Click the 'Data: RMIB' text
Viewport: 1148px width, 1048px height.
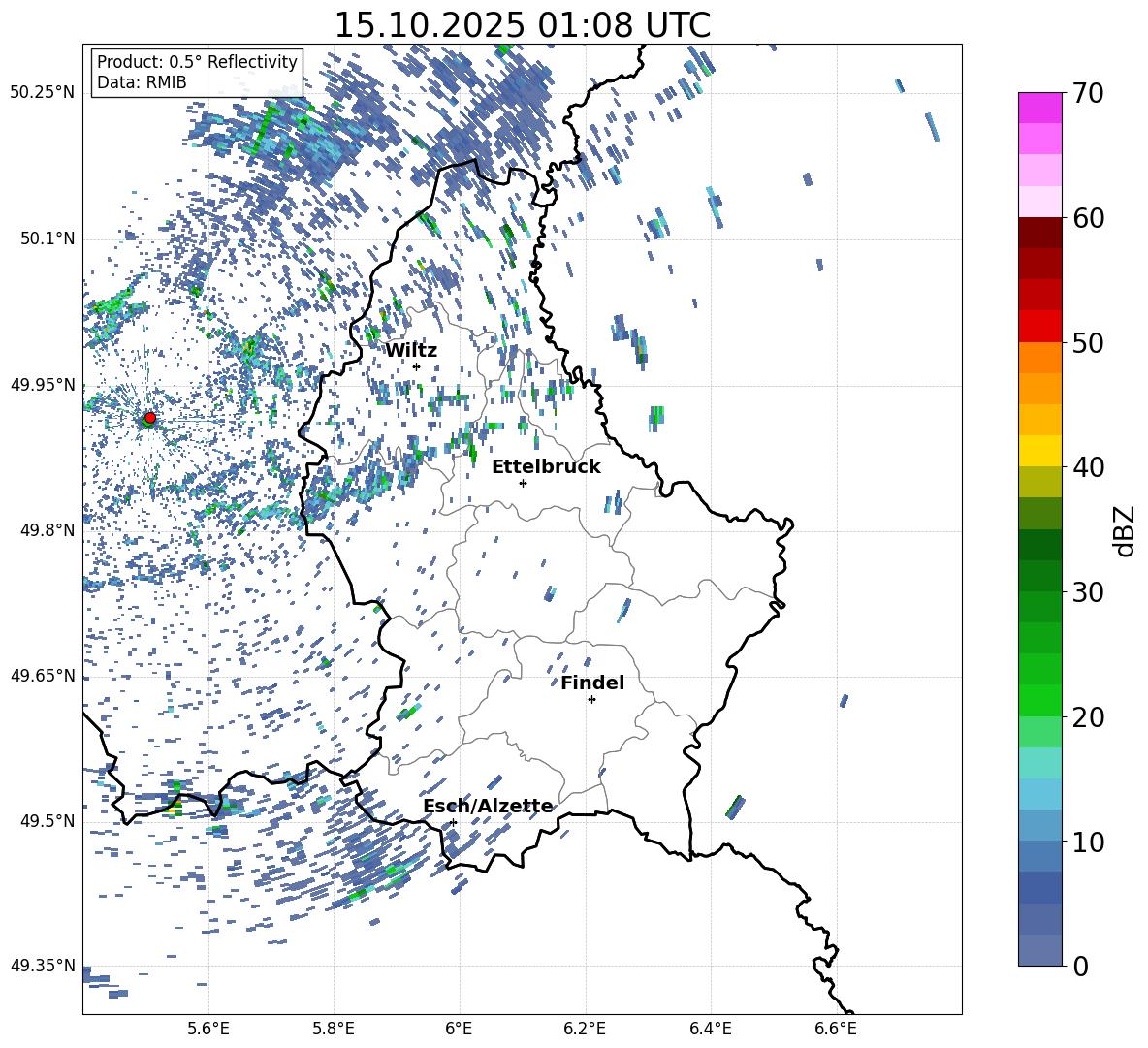click(x=142, y=82)
